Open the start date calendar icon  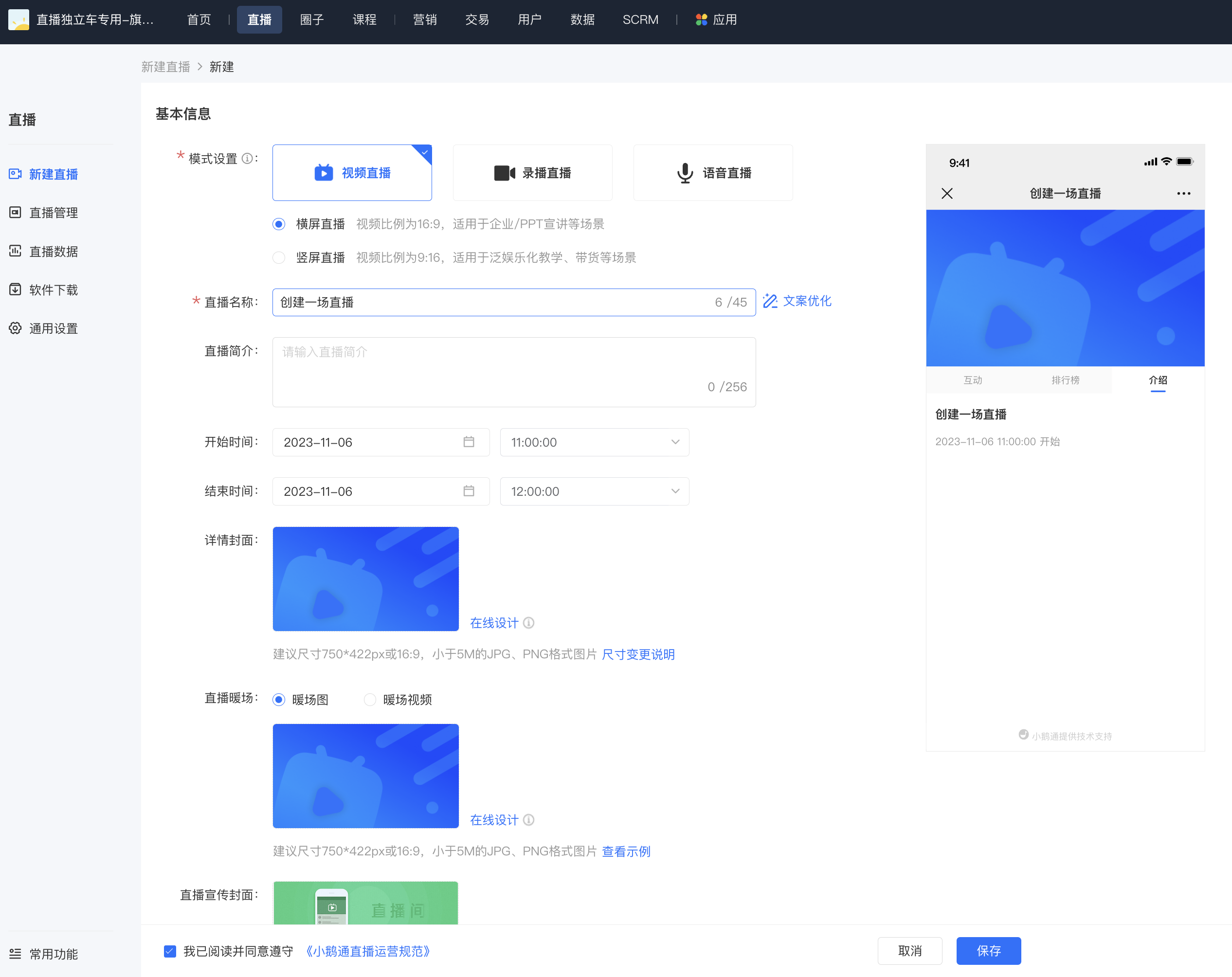469,442
